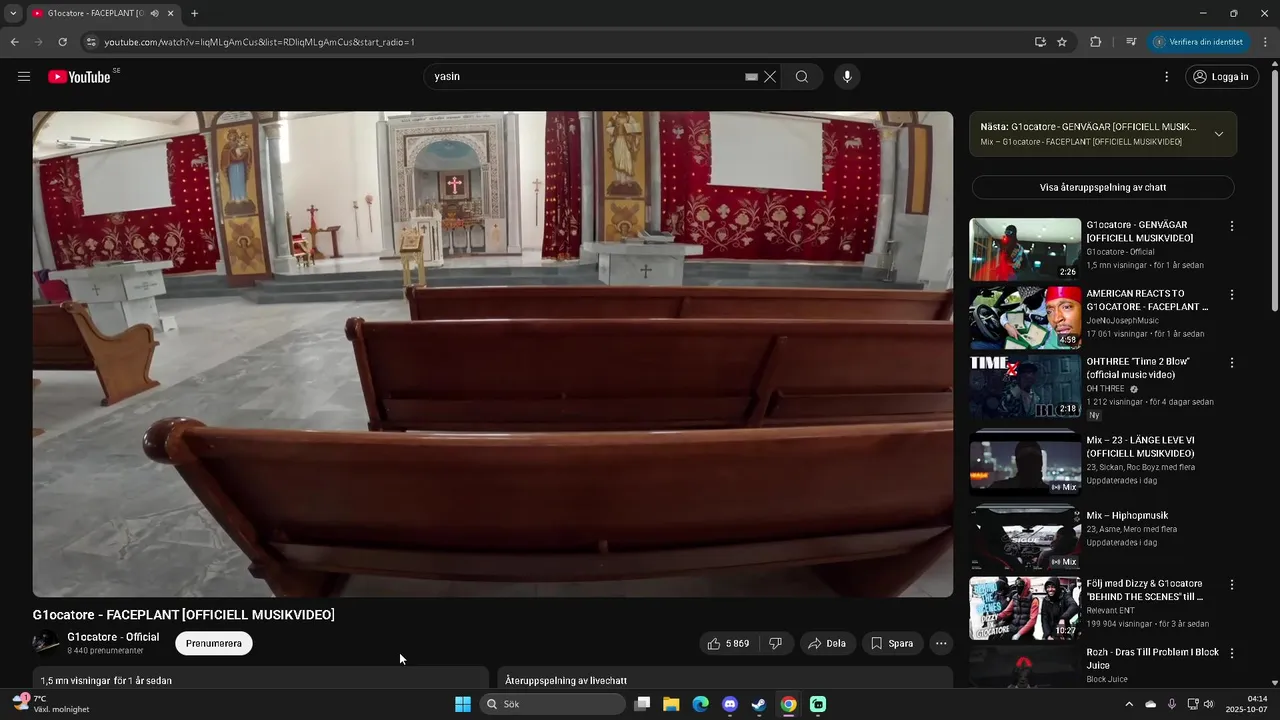Save the video with Spara button
The width and height of the screenshot is (1280, 720).
click(891, 643)
